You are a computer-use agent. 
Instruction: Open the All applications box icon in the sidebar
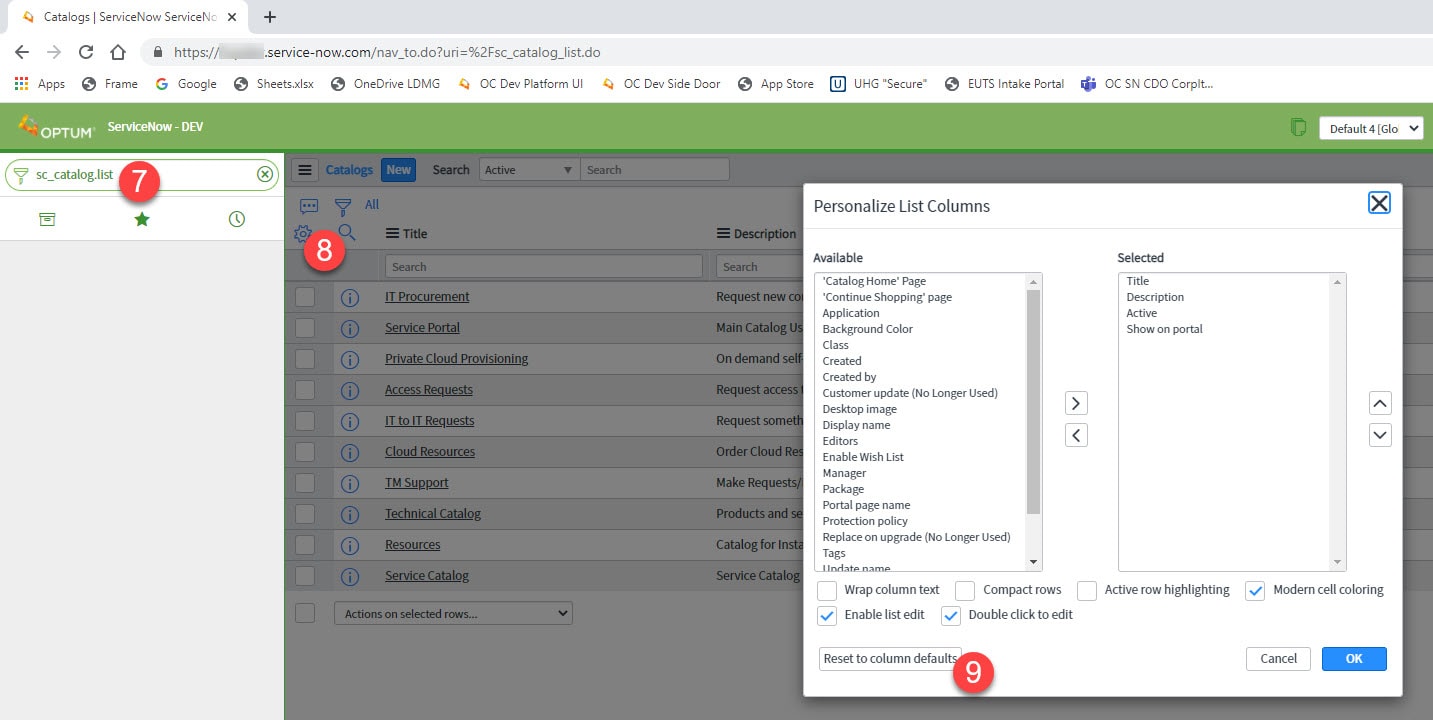click(46, 218)
